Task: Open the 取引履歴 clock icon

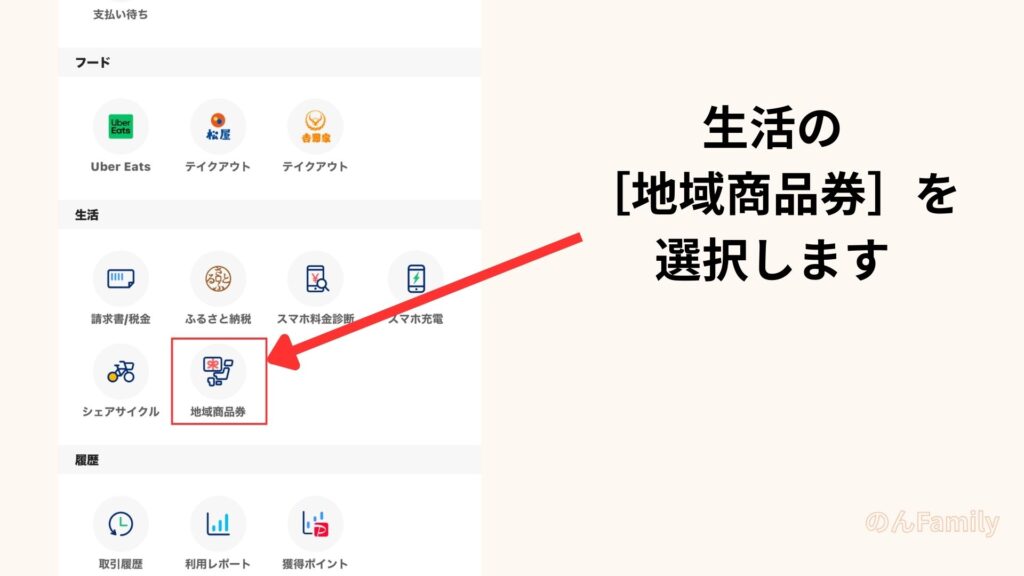Action: pos(121,524)
